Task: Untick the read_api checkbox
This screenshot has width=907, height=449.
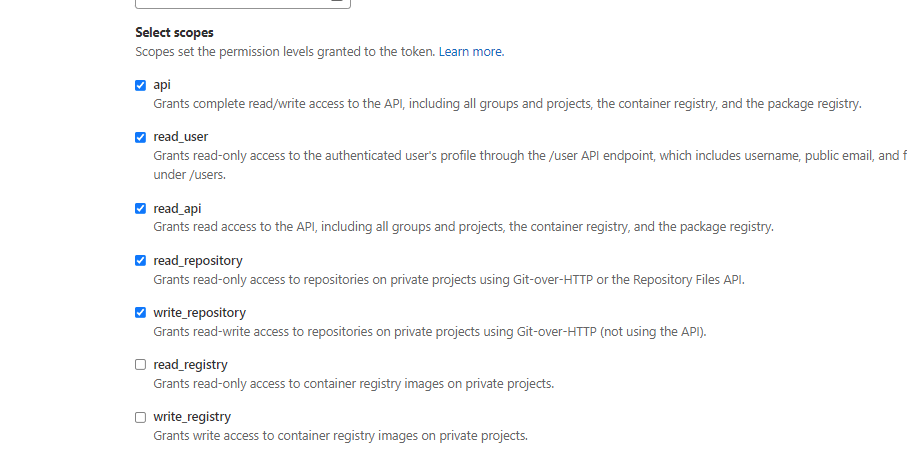Action: [141, 209]
